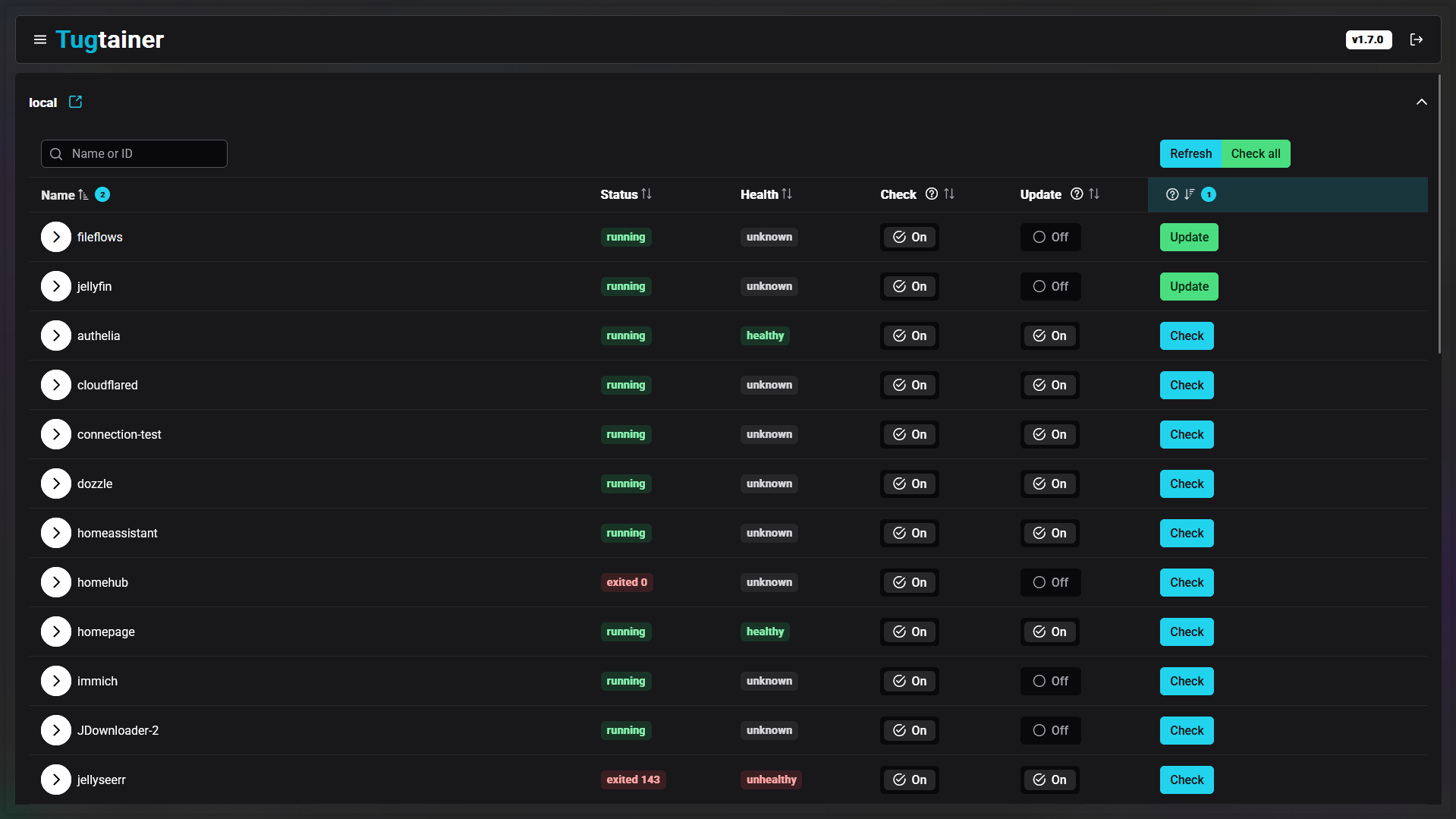
Task: Open the hamburger navigation menu
Action: (40, 39)
